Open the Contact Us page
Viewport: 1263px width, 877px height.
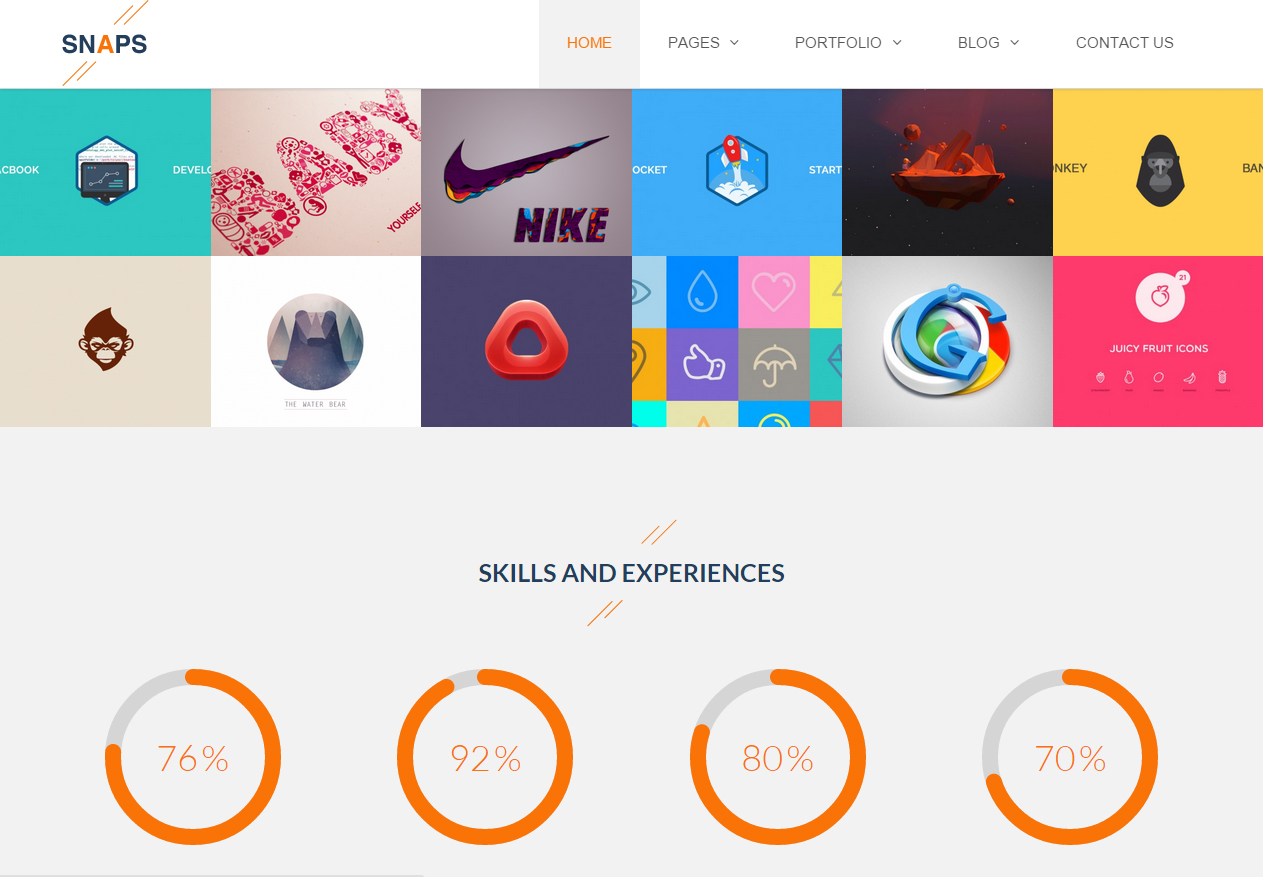pyautogui.click(x=1124, y=43)
